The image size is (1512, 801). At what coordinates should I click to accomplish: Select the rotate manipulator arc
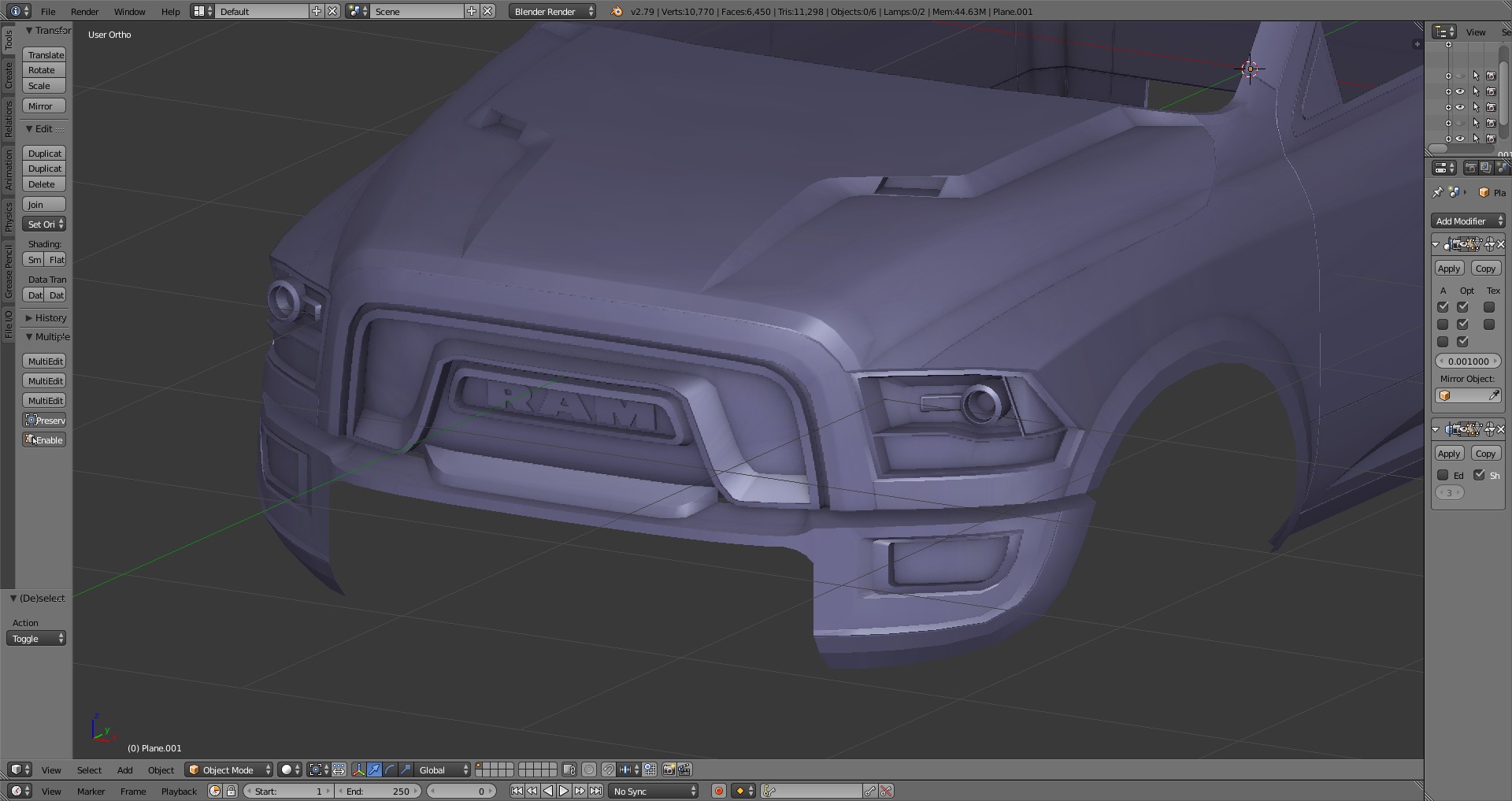[x=391, y=769]
